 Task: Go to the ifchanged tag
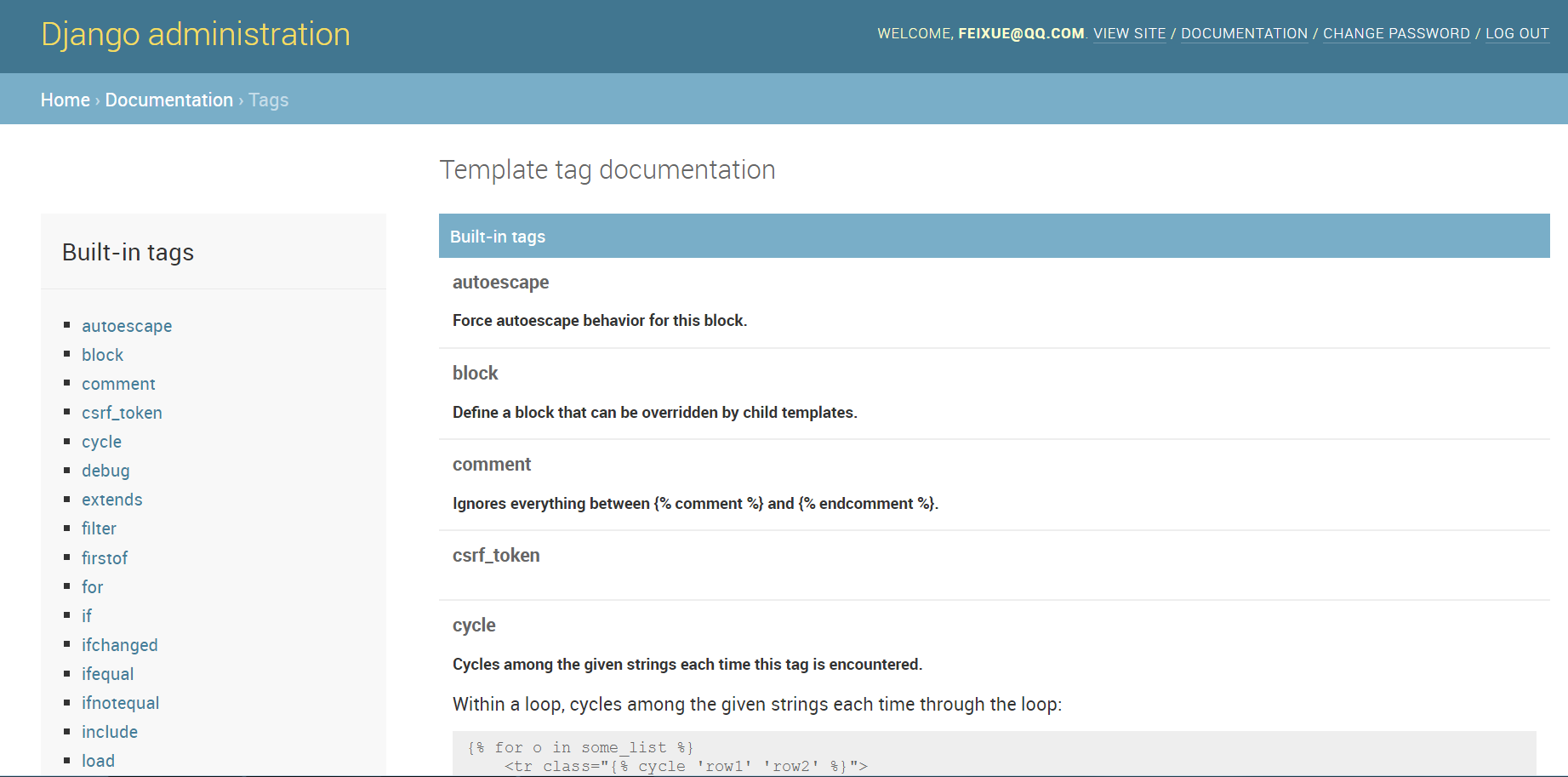(x=119, y=645)
